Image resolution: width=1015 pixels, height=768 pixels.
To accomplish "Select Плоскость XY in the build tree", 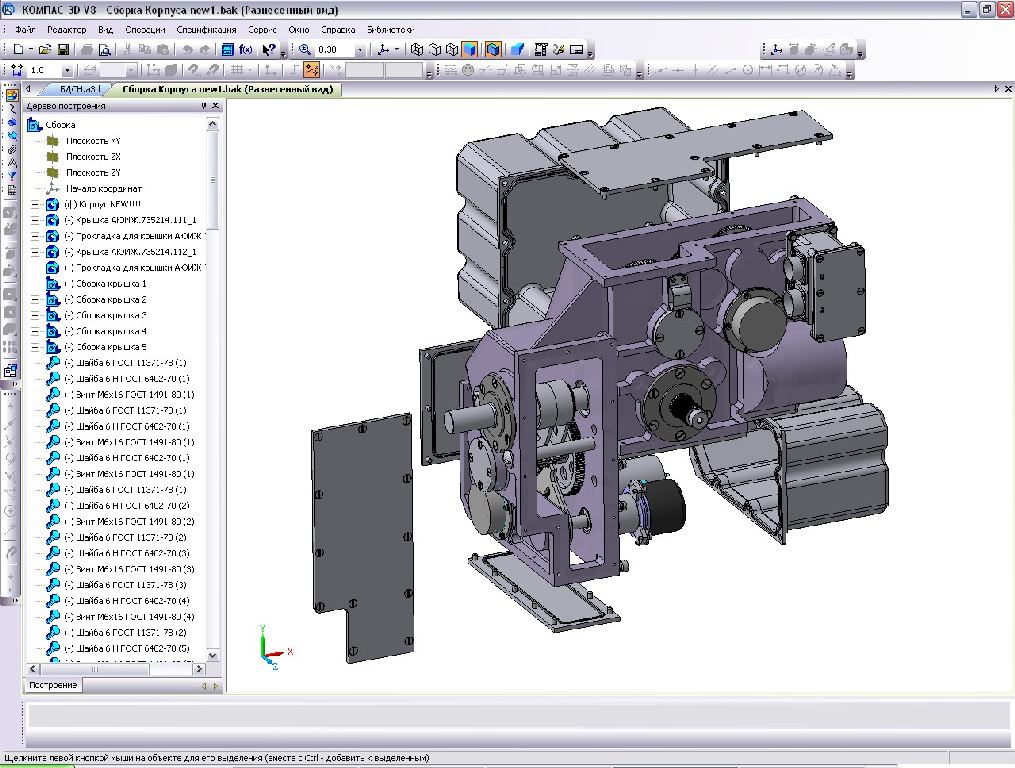I will tap(92, 141).
